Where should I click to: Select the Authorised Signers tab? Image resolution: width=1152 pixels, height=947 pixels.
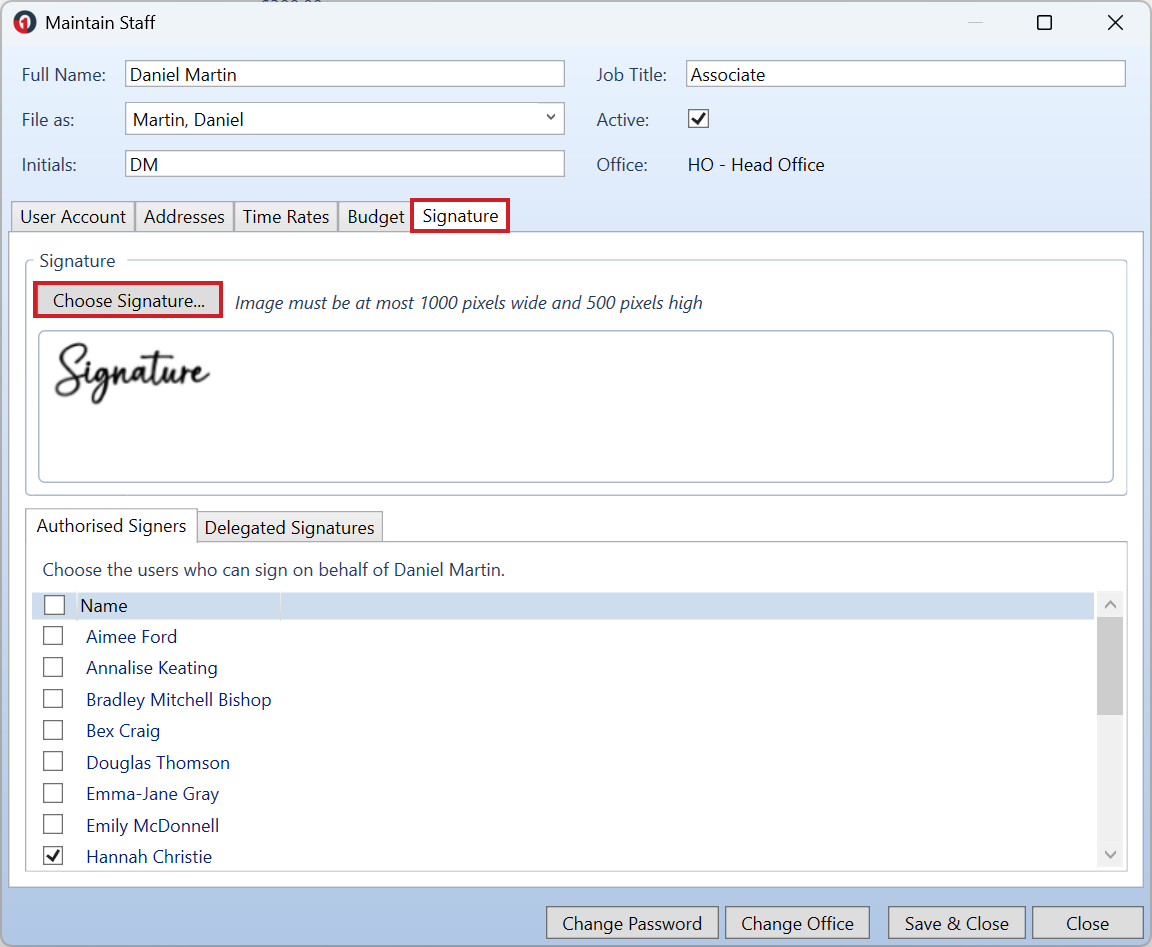click(x=111, y=526)
